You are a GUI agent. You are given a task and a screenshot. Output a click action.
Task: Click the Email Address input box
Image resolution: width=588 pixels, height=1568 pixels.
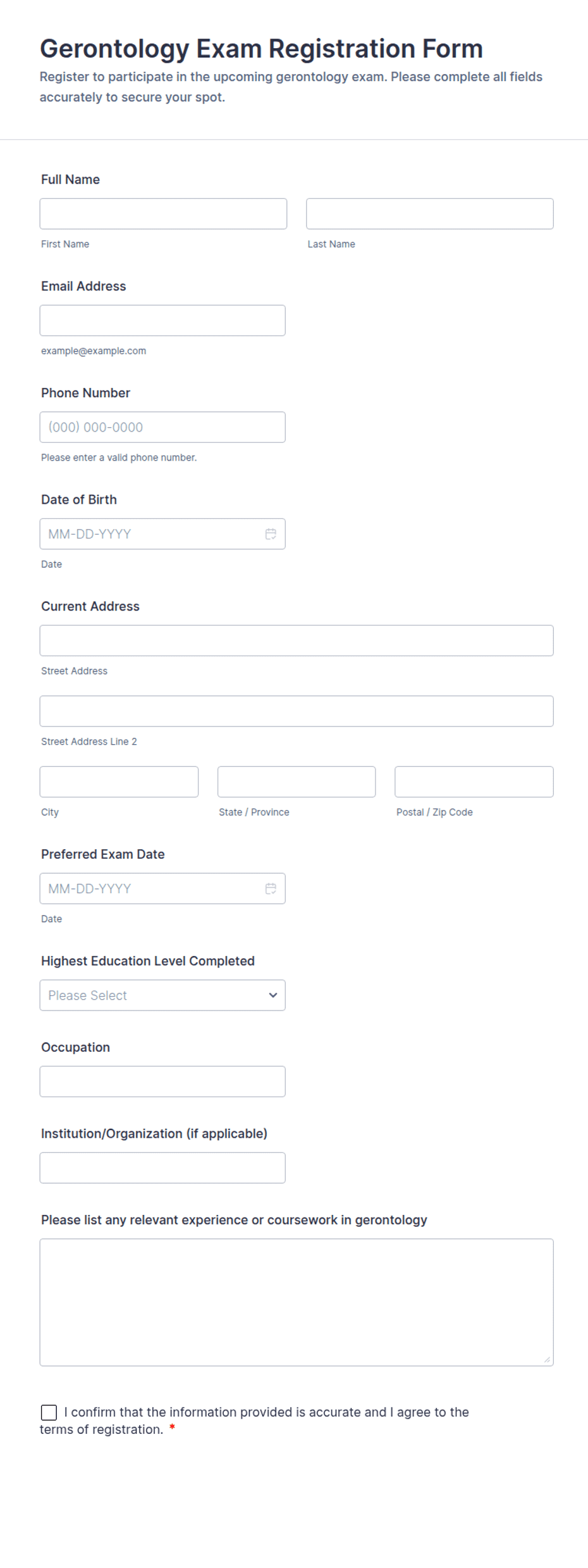(162, 321)
